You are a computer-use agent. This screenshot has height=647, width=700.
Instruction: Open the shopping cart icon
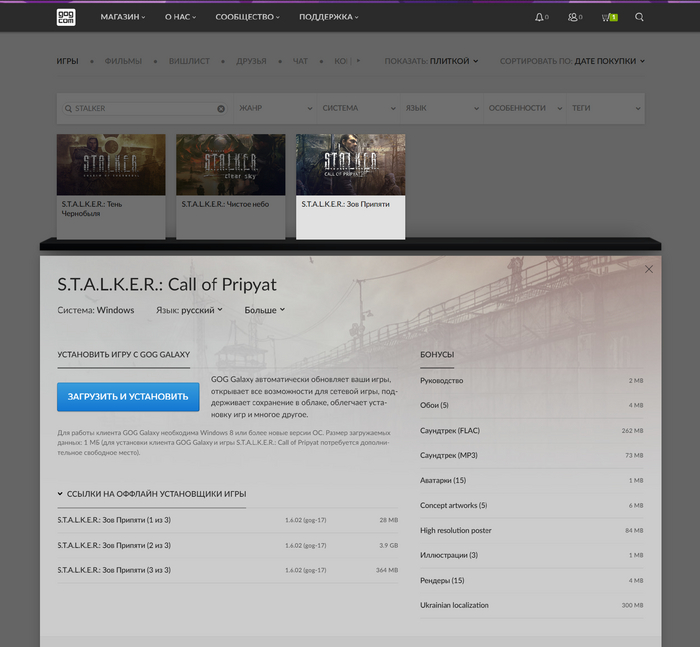[609, 17]
